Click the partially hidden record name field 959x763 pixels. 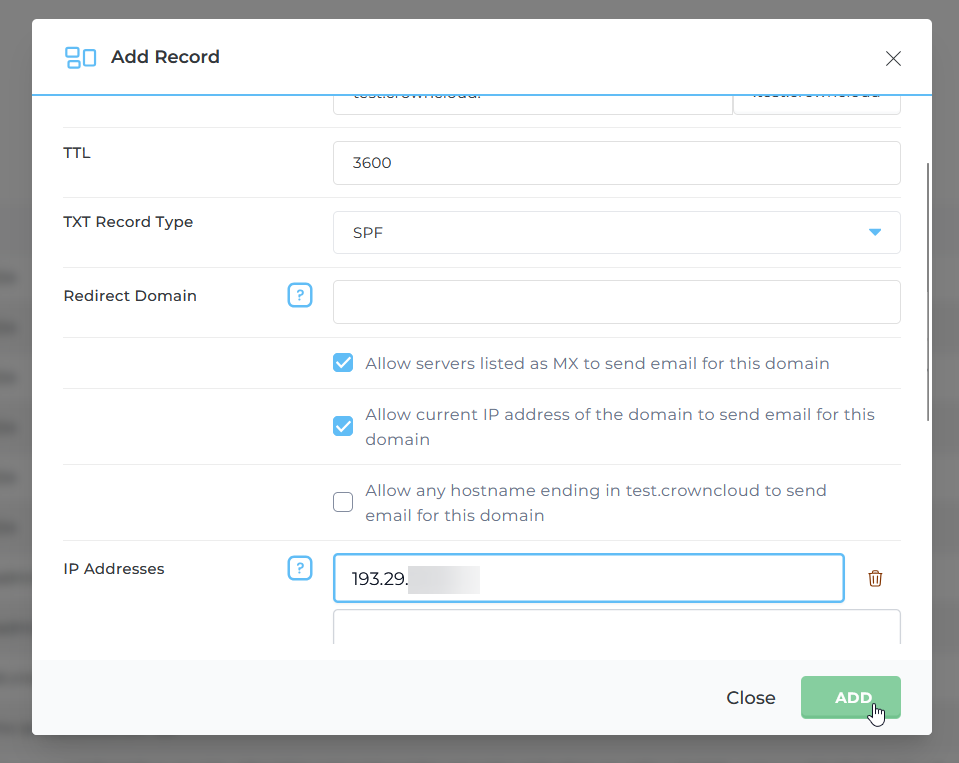point(532,102)
